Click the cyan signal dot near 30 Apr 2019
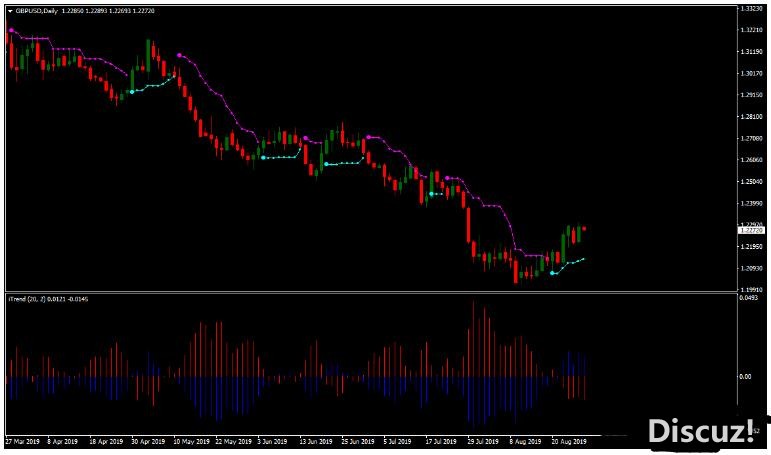The width and height of the screenshot is (771, 455). click(132, 92)
